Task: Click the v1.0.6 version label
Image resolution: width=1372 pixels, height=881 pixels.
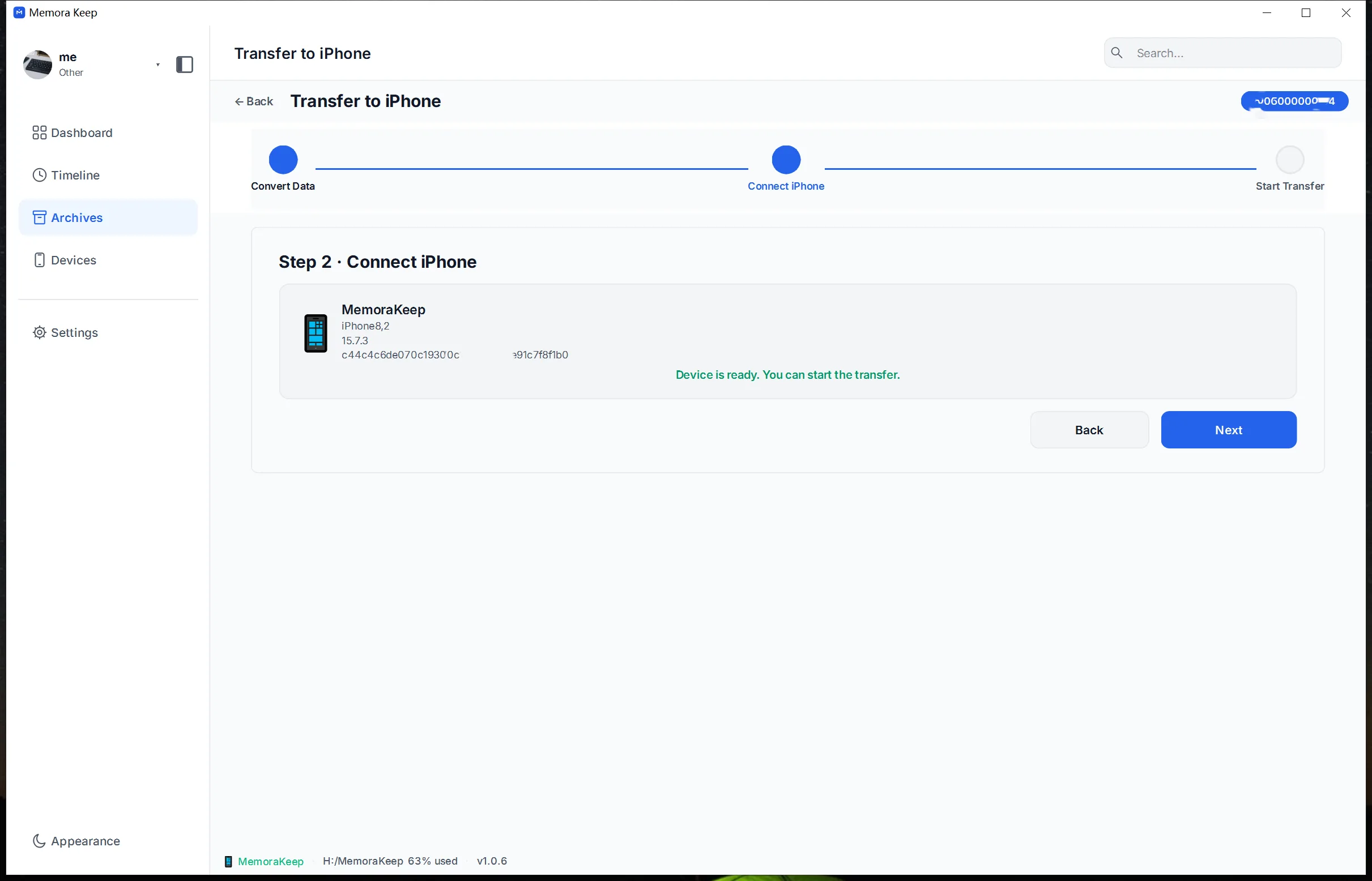Action: pos(492,861)
